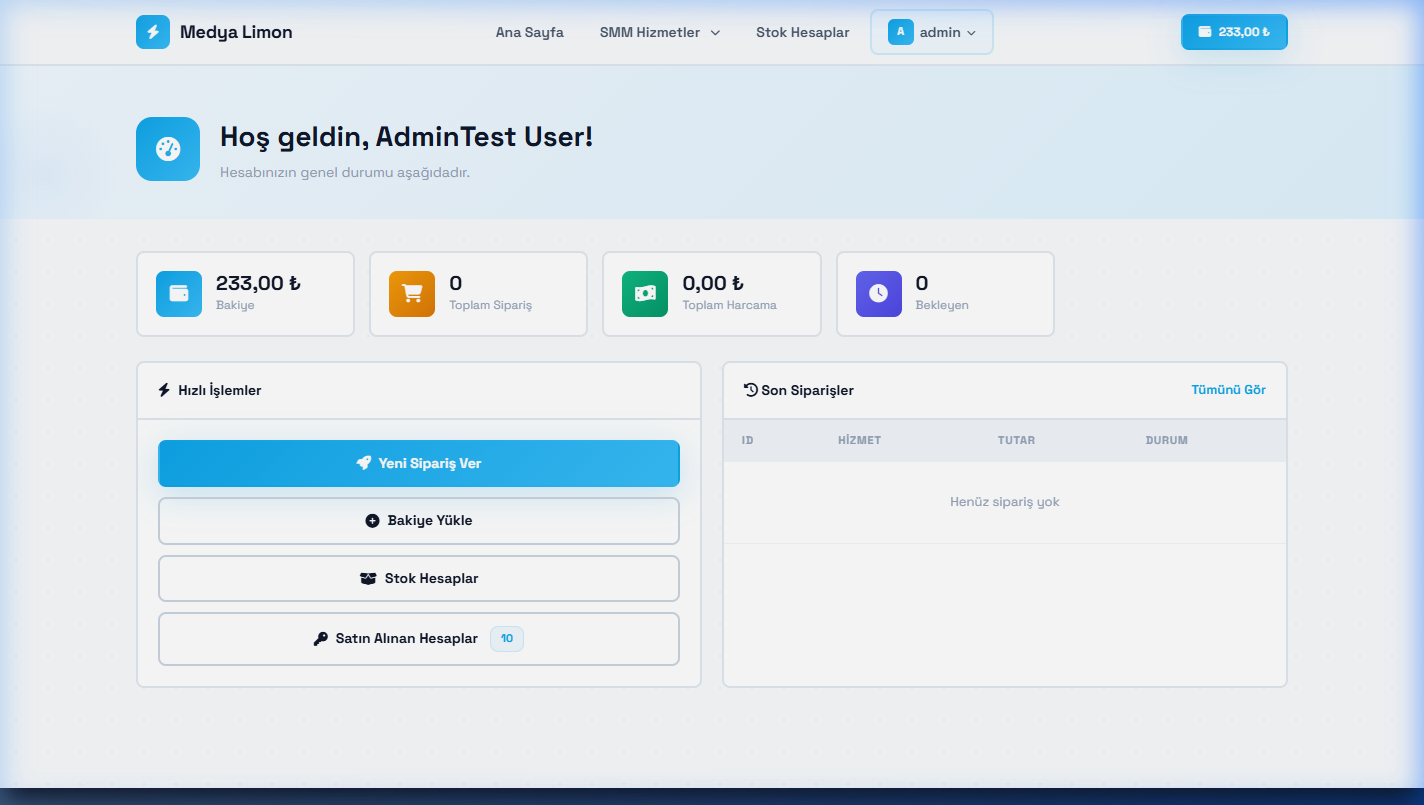This screenshot has width=1424, height=805.
Task: Click the Toplam Sipariş stat card
Action: [478, 294]
